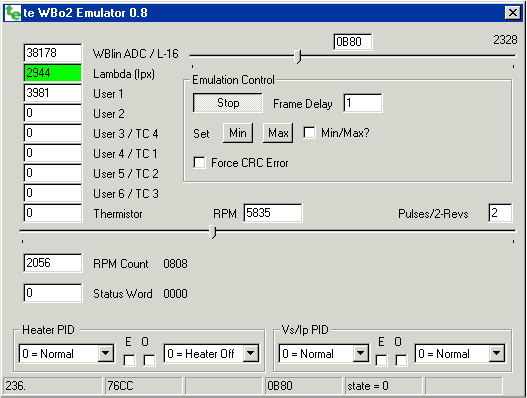Click the Thermistor input field

point(53,213)
